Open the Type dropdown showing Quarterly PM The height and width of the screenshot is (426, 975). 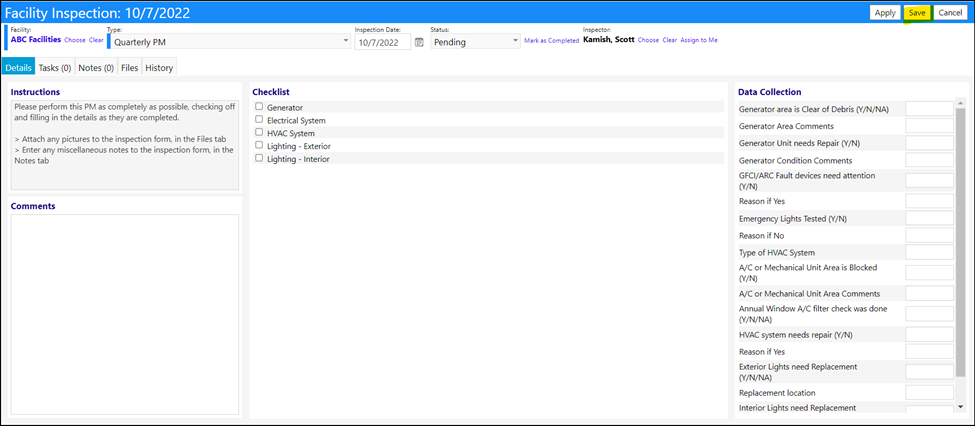230,42
